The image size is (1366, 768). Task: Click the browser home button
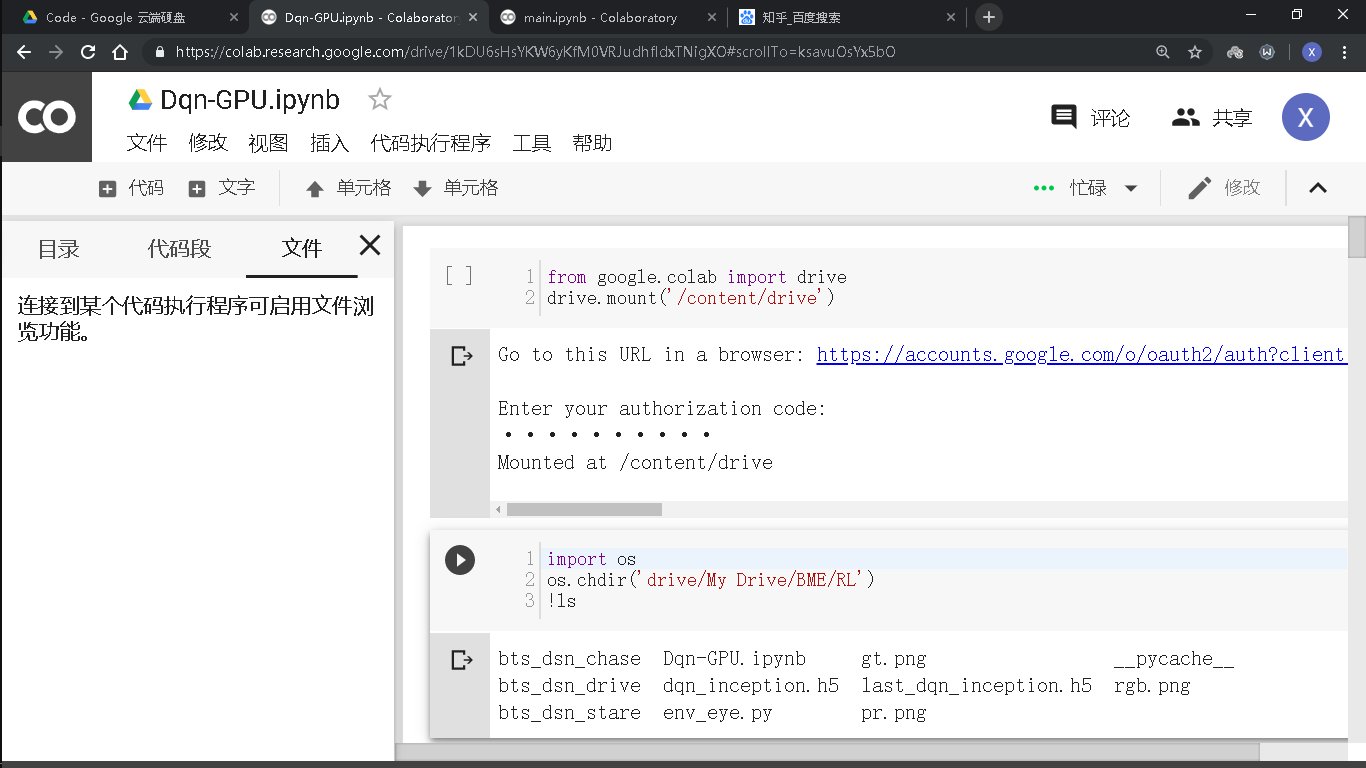[120, 52]
